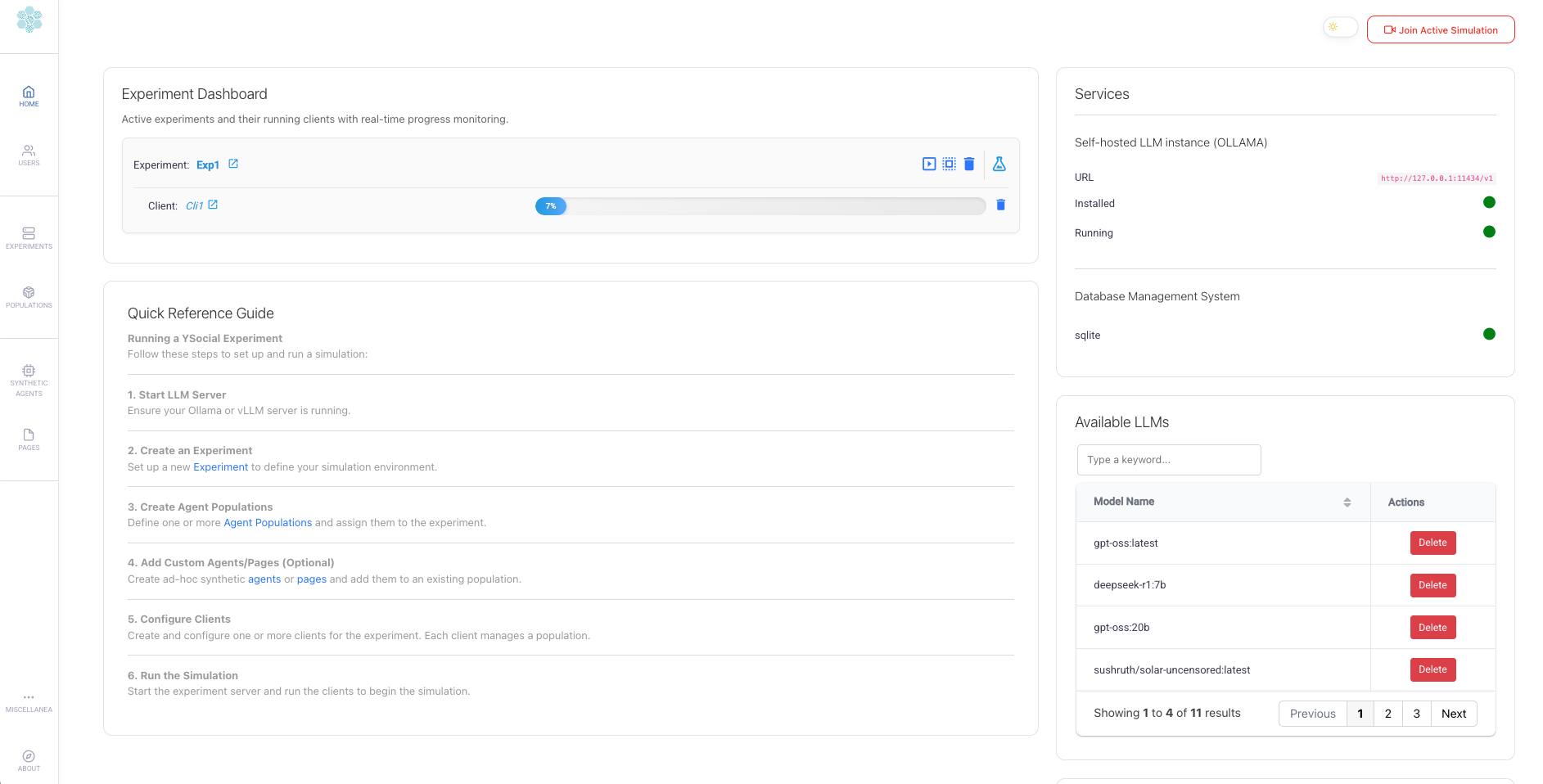Open Populations from the sidebar
This screenshot has height=784, width=1543.
point(29,297)
